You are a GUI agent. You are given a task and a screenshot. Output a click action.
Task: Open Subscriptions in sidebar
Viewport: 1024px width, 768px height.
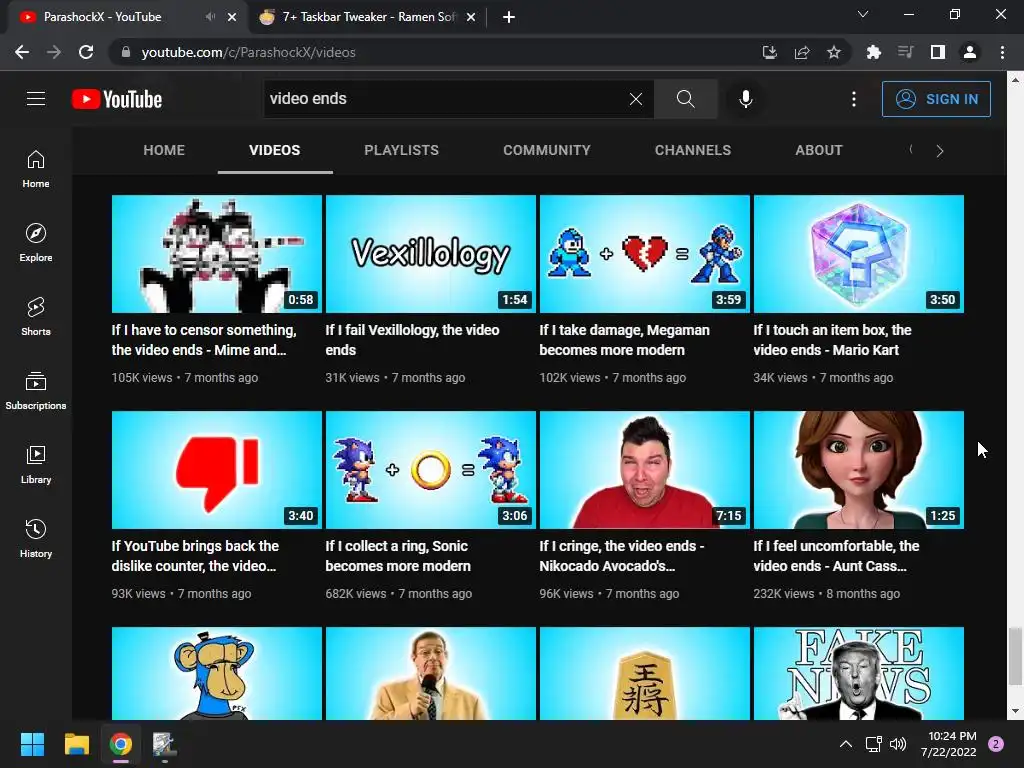coord(36,391)
